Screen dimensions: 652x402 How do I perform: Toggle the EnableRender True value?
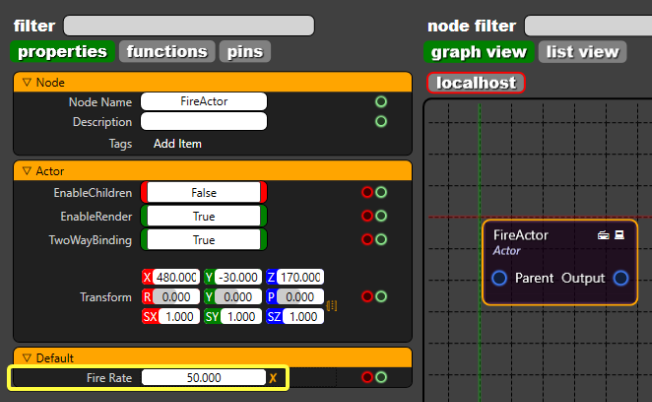pyautogui.click(x=204, y=216)
